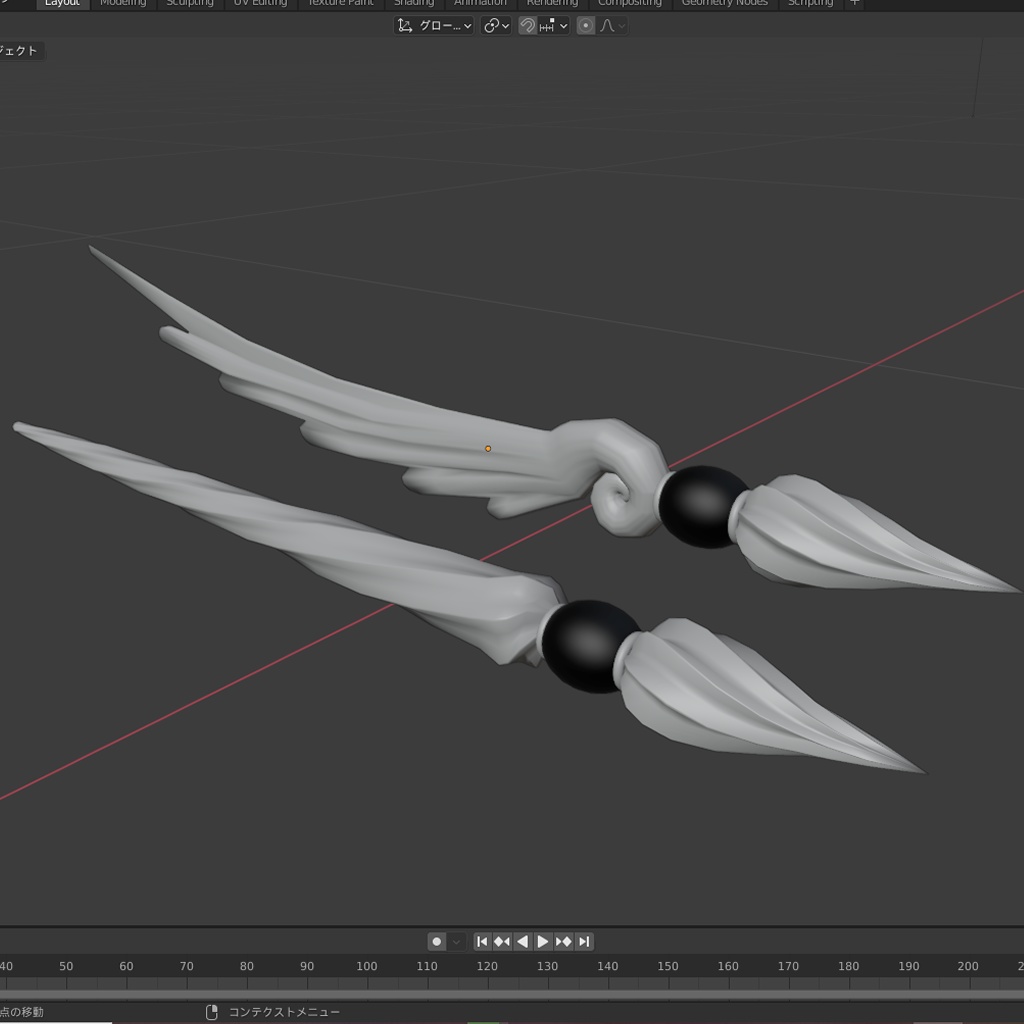The height and width of the screenshot is (1024, 1024).
Task: Jump to the start frame
Action: (x=482, y=941)
